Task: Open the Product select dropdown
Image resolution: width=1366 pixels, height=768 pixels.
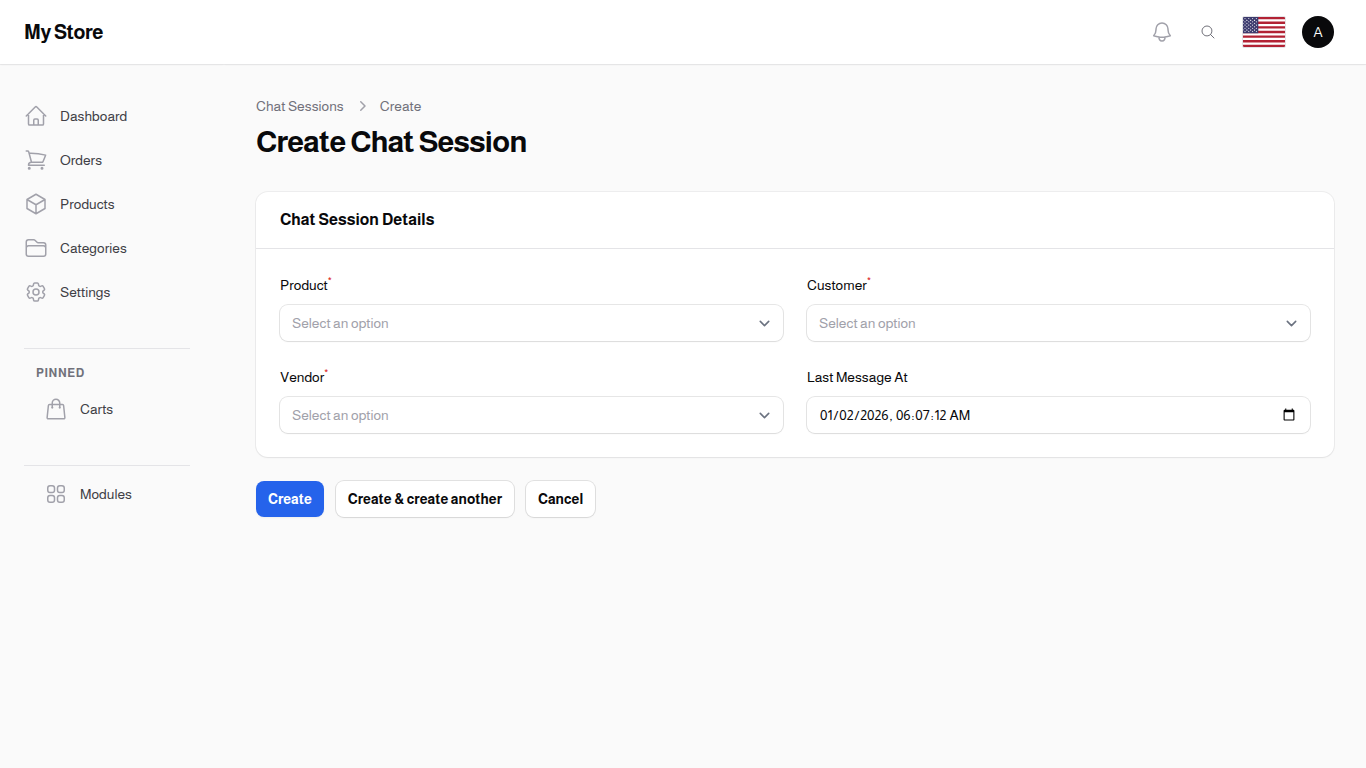Action: tap(531, 323)
